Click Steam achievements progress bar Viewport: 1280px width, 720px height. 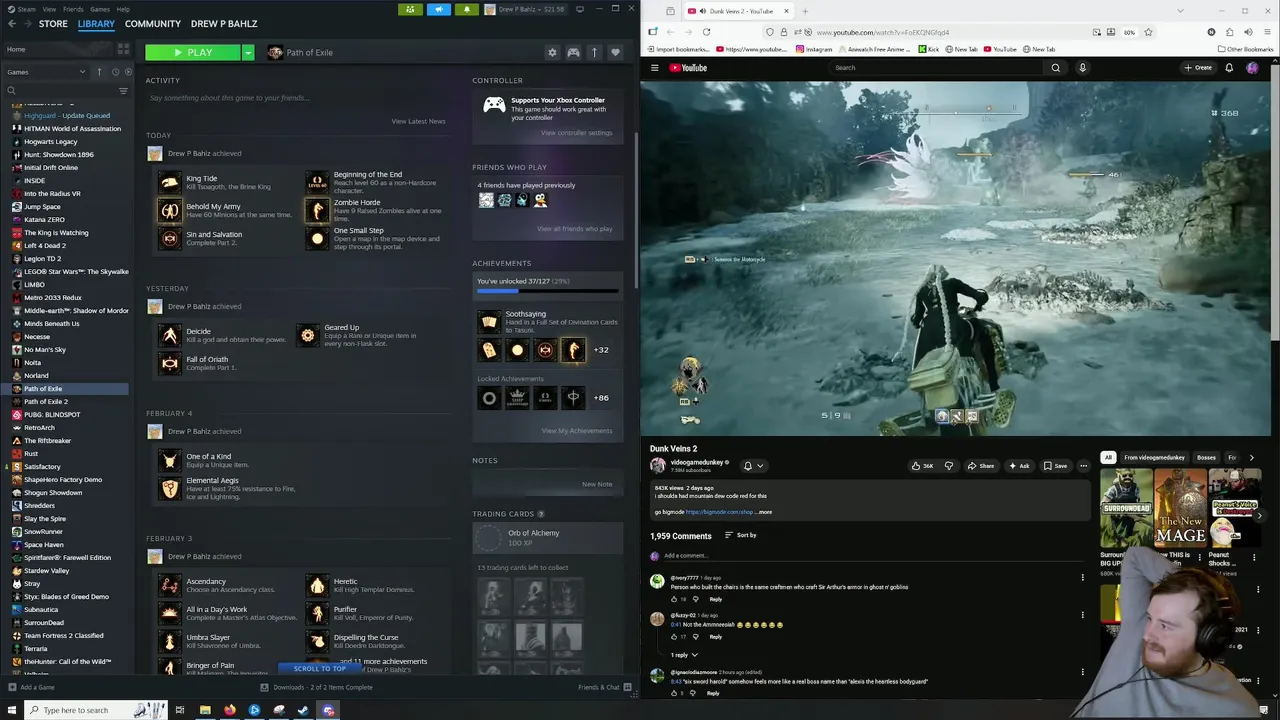[x=547, y=292]
